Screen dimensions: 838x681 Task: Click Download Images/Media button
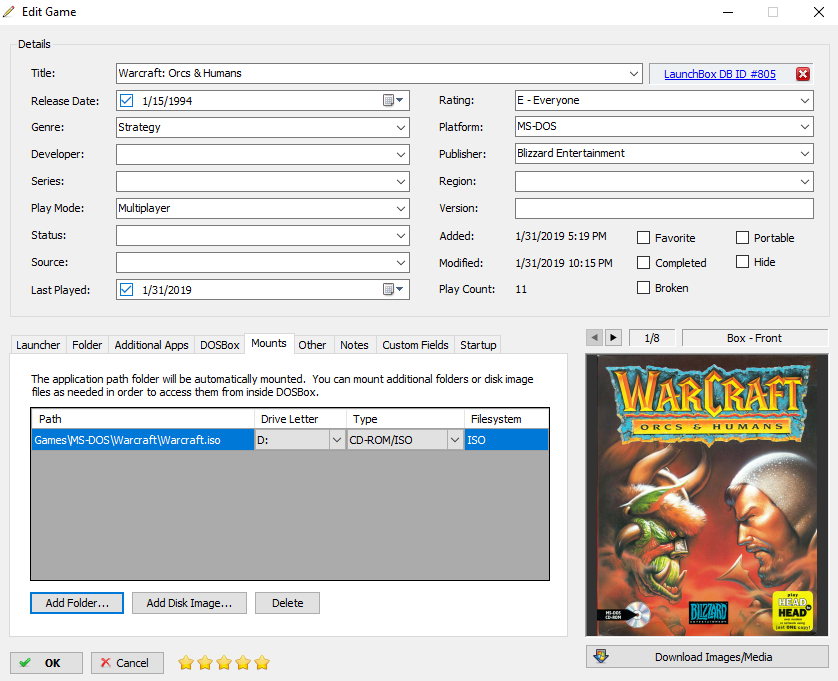click(707, 656)
